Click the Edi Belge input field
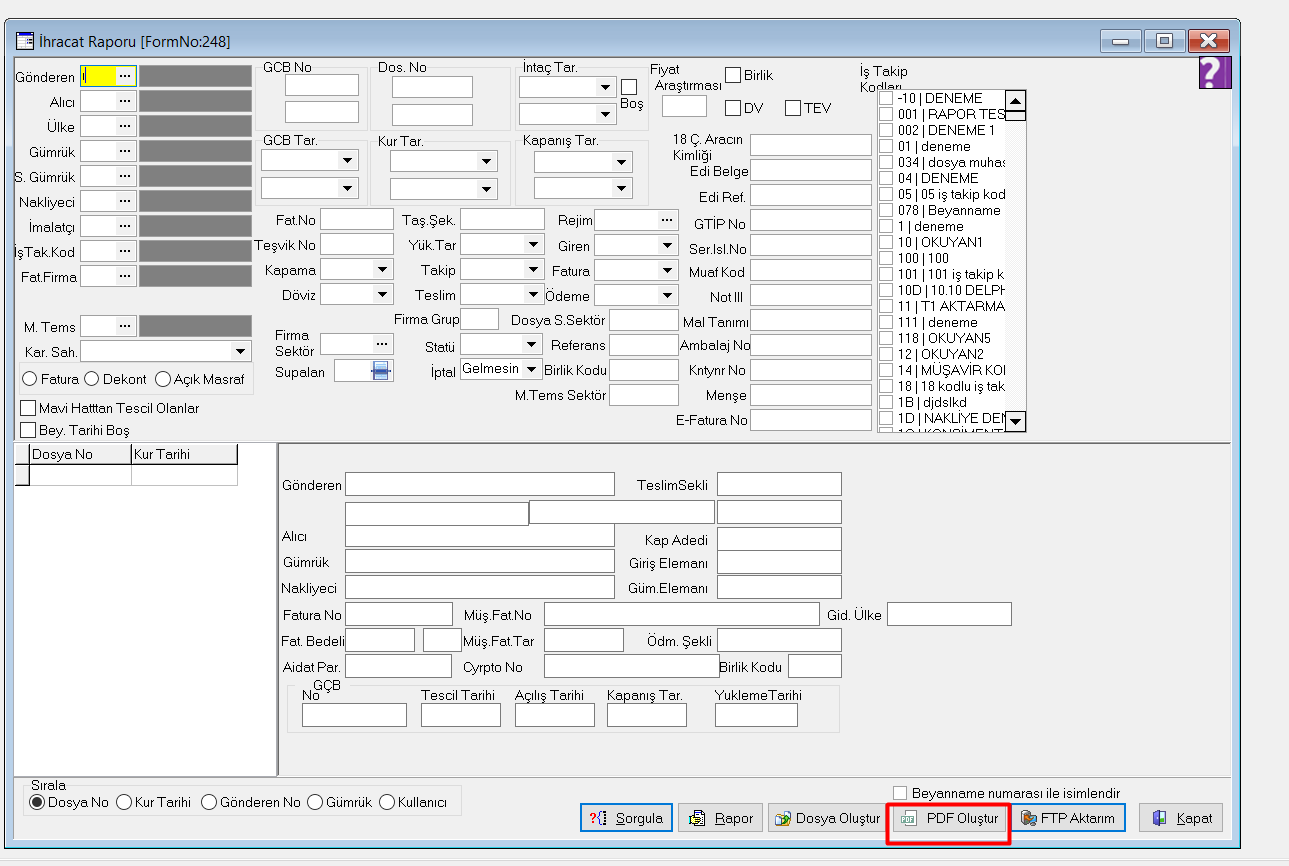This screenshot has width=1289, height=866. pos(811,170)
